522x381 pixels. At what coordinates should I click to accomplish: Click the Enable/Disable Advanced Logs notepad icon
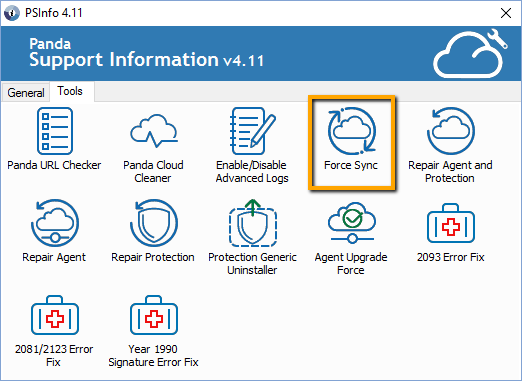[253, 131]
